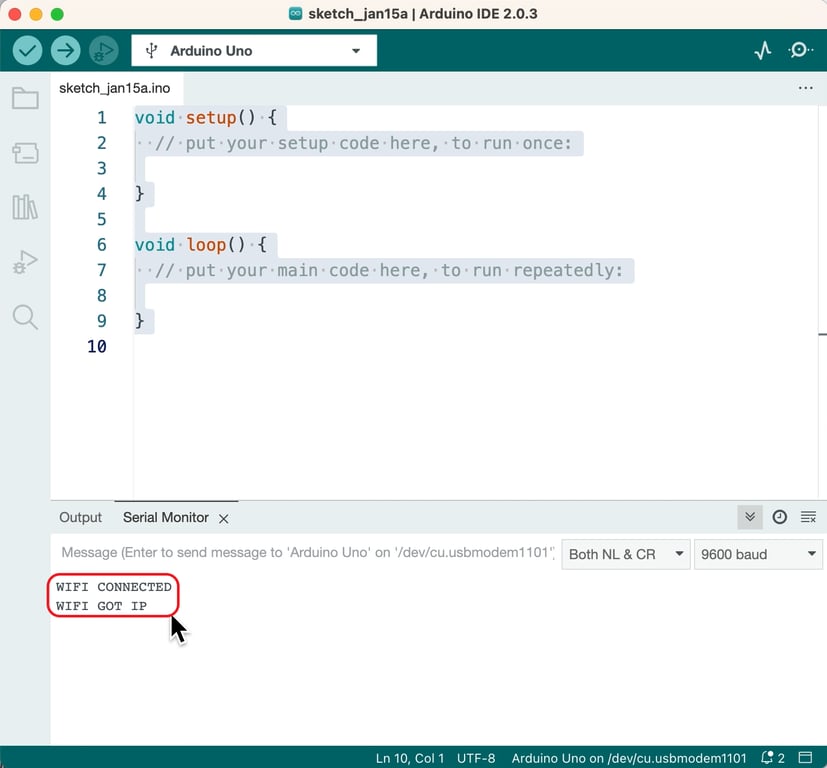Open the 9600 baud rate dropdown
The height and width of the screenshot is (768, 827).
coord(757,554)
